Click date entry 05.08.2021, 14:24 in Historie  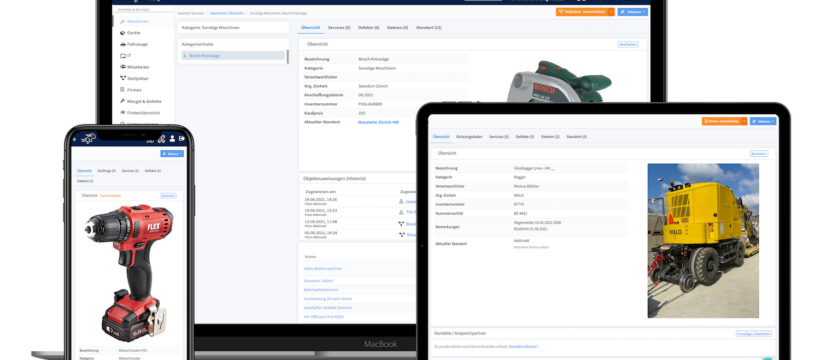(321, 232)
